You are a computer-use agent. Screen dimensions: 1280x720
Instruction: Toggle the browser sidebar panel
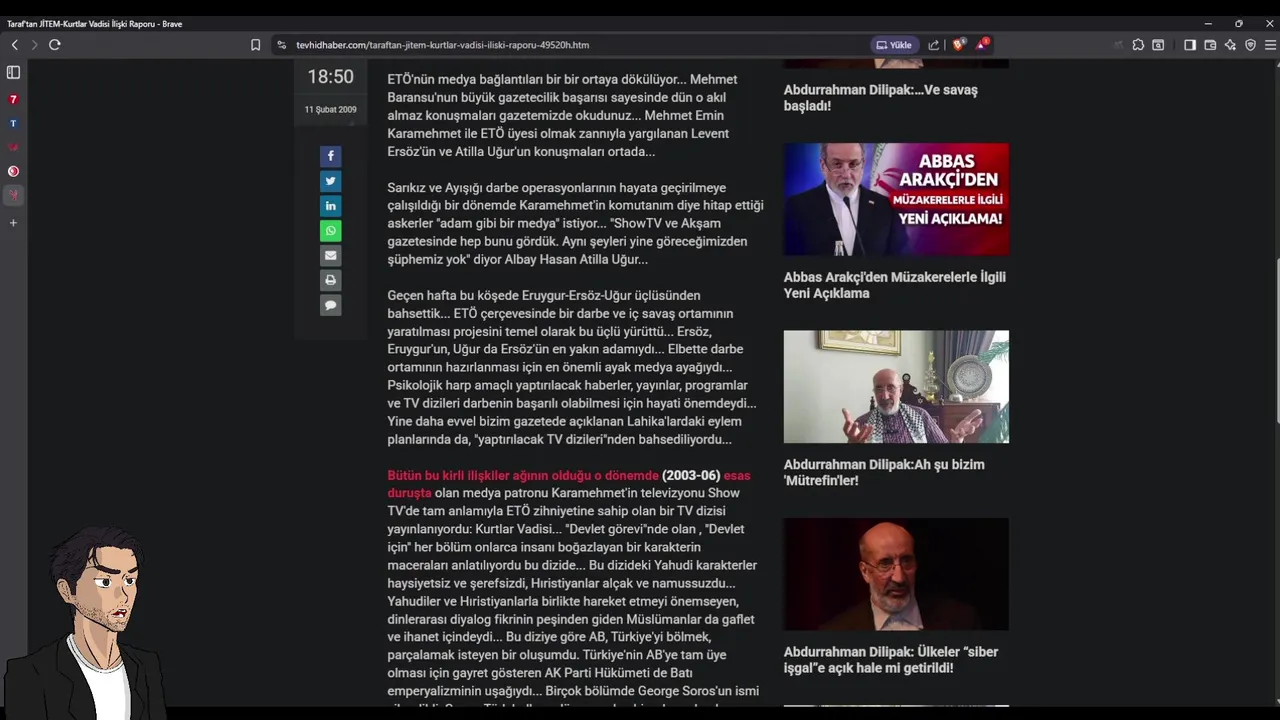[1190, 45]
